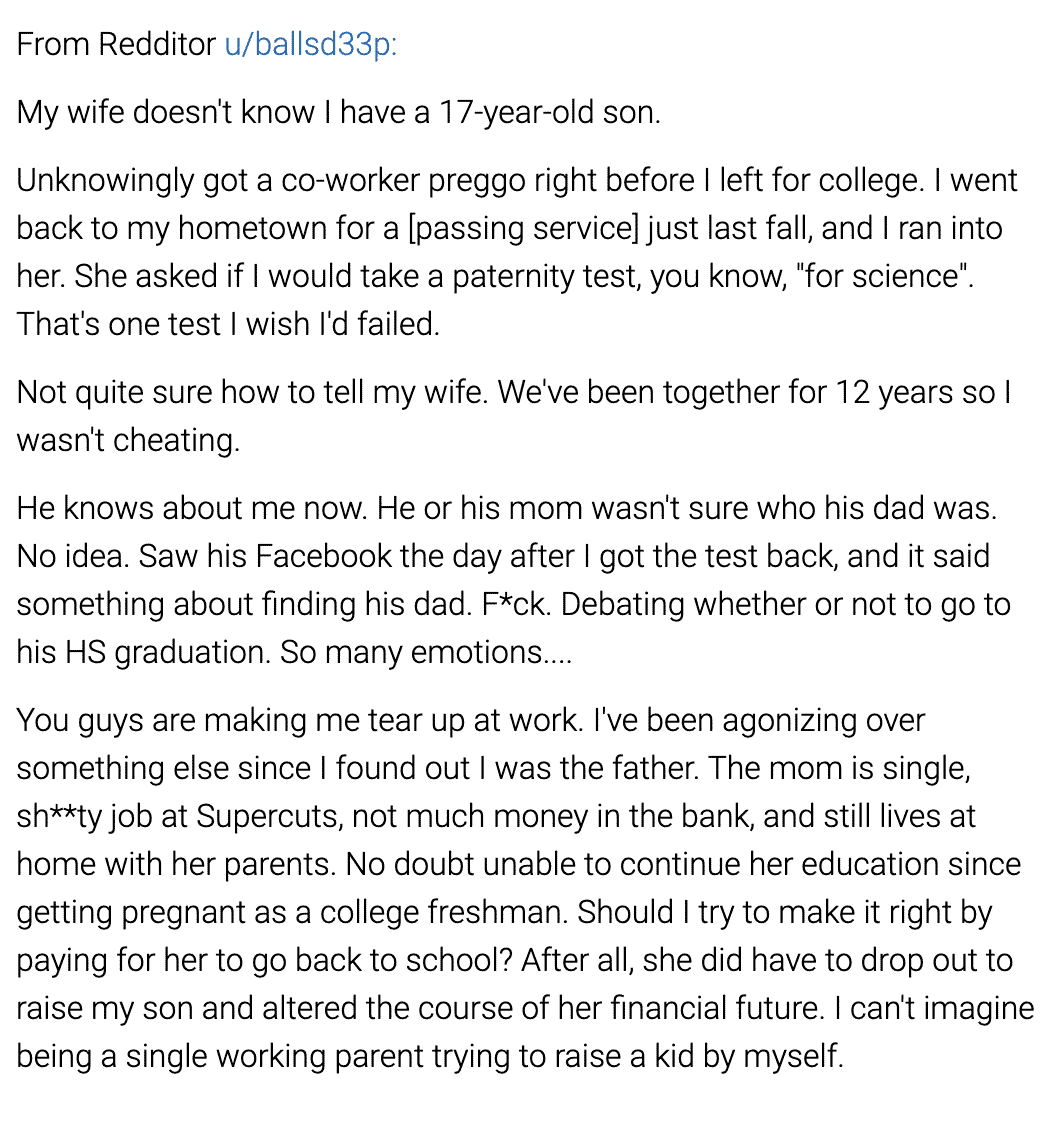Open the u/ballsd33p Redditor profile link
Viewport: 1054px width, 1122px height.
click(x=311, y=44)
